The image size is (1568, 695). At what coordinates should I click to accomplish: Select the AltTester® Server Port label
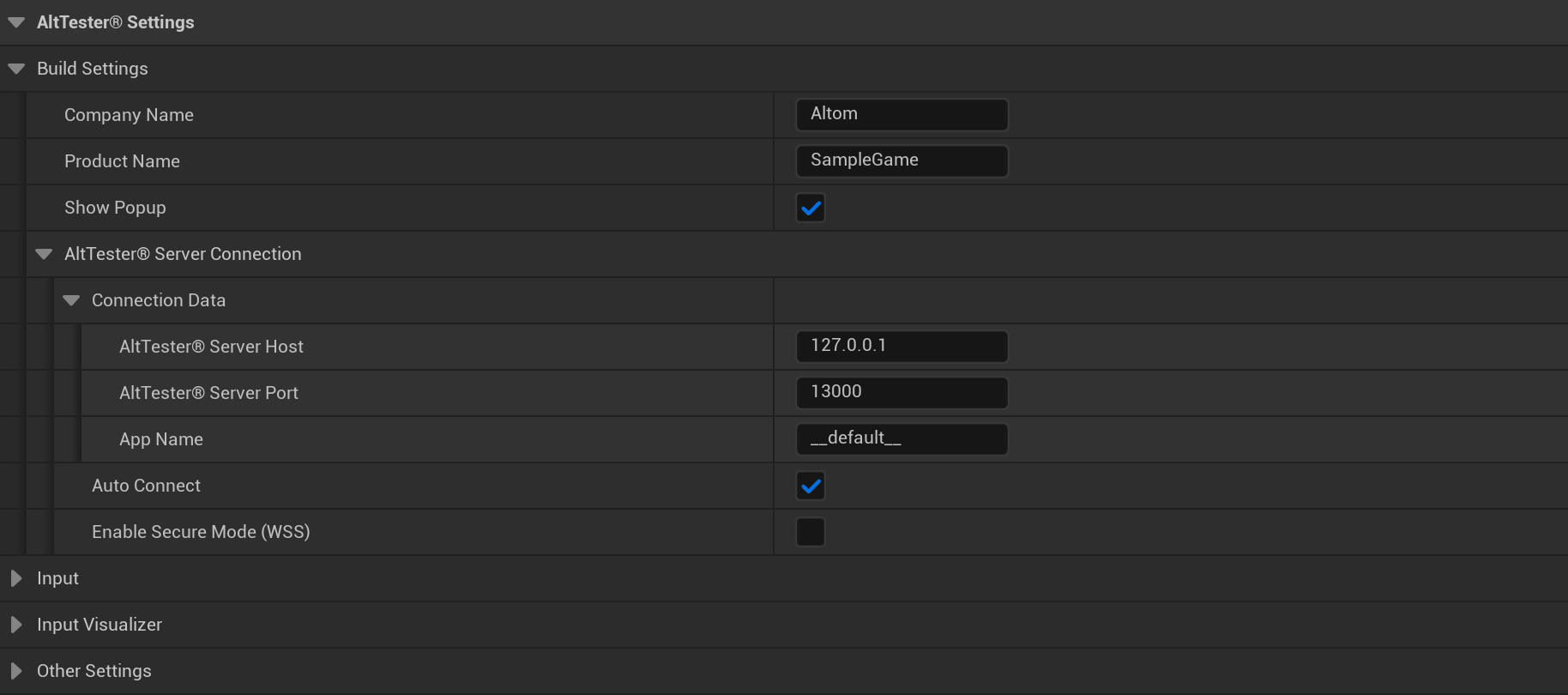208,393
